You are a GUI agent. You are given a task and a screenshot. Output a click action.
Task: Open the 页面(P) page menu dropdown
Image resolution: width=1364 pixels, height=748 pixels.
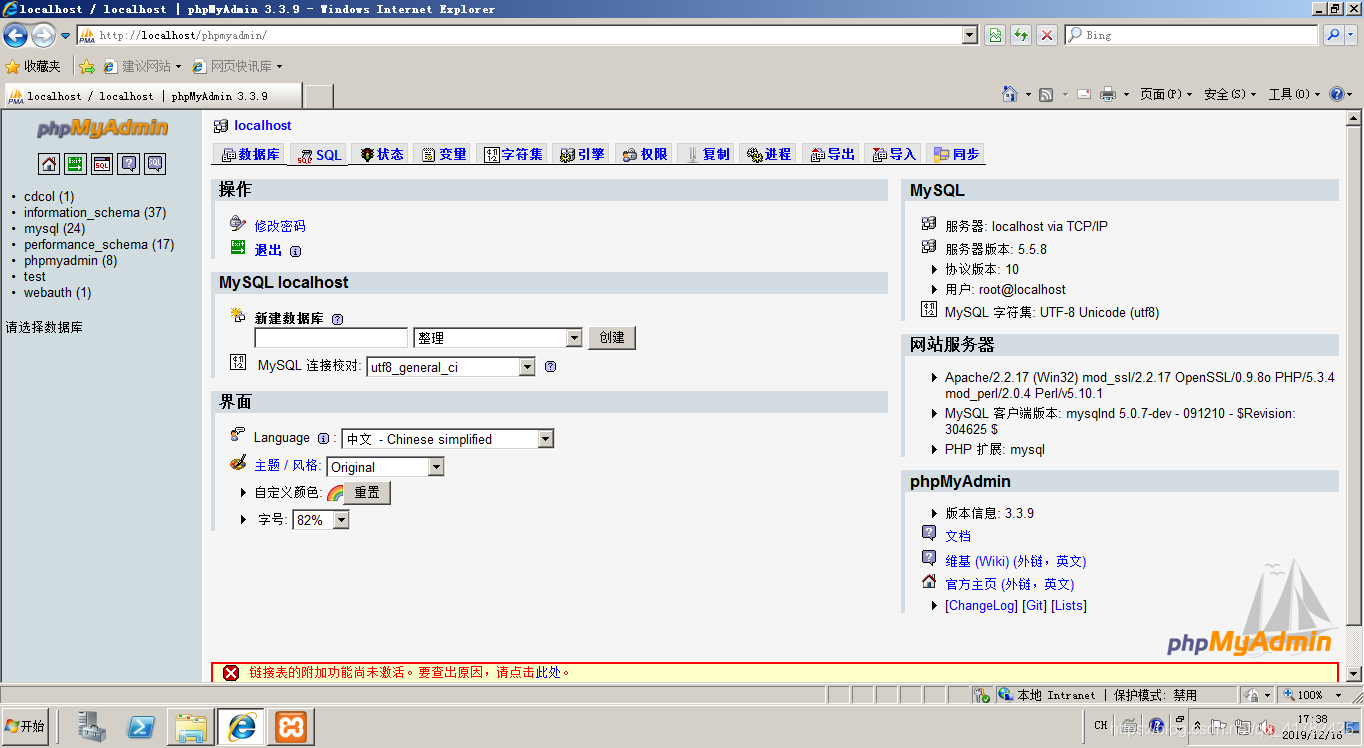[x=1166, y=94]
